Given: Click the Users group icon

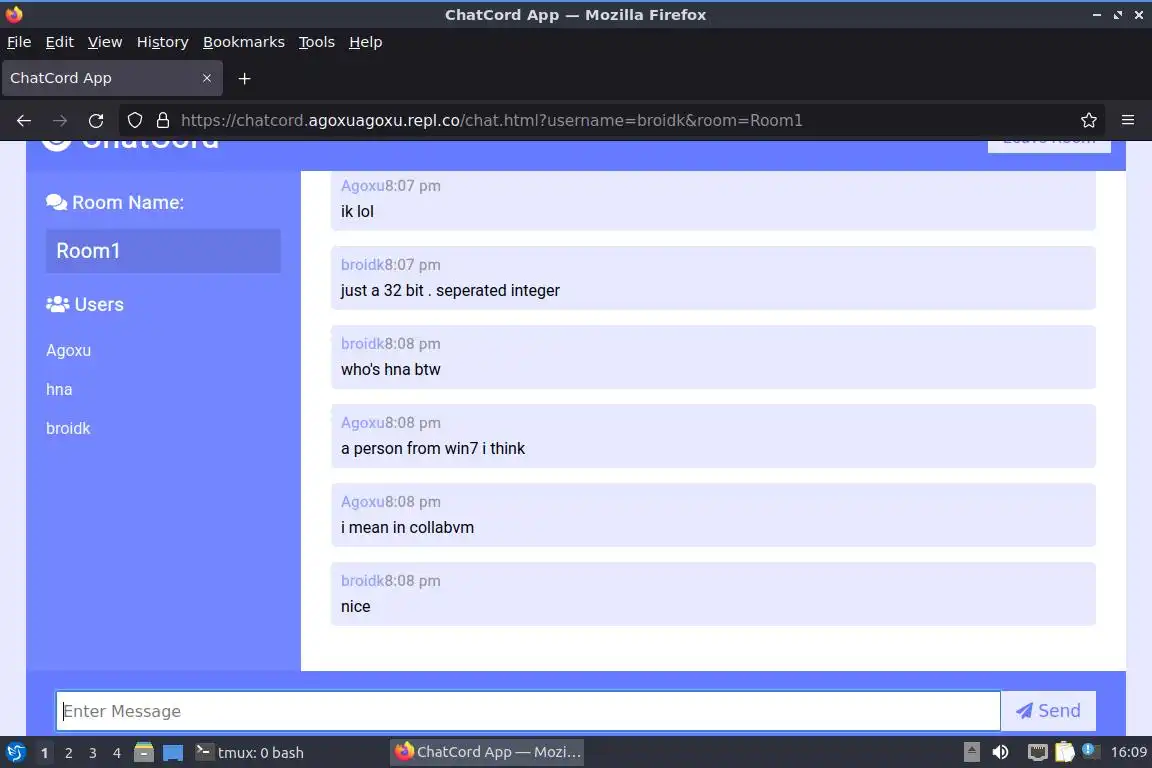Looking at the screenshot, I should [x=57, y=304].
